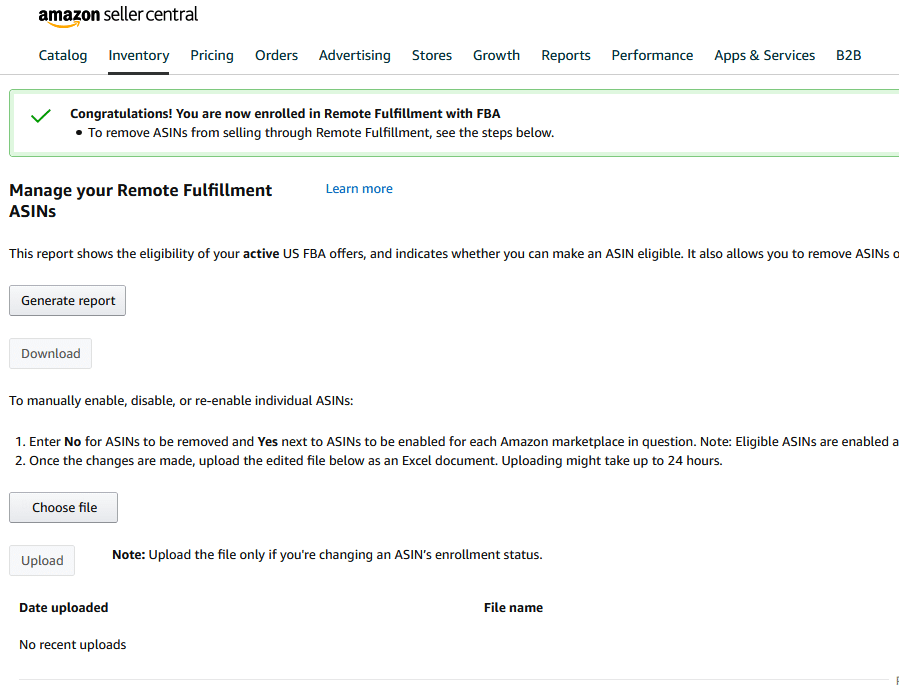Select the Growth menu
The image size is (916, 690).
496,56
